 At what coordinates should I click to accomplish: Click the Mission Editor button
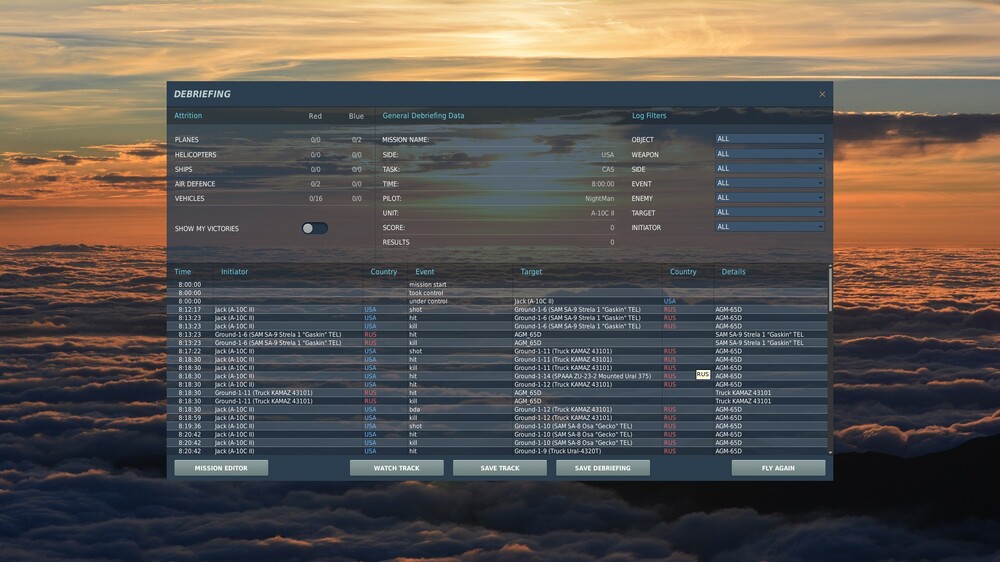221,468
